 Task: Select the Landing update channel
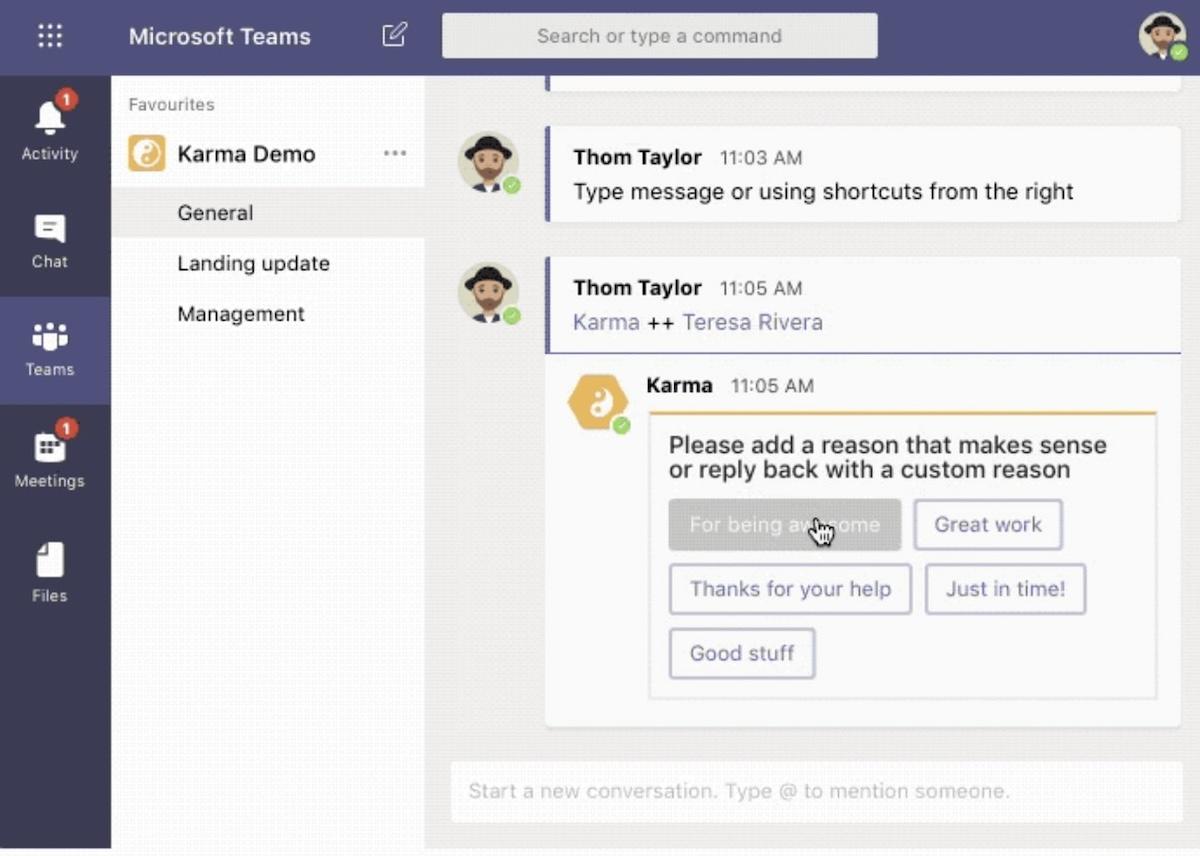253,263
